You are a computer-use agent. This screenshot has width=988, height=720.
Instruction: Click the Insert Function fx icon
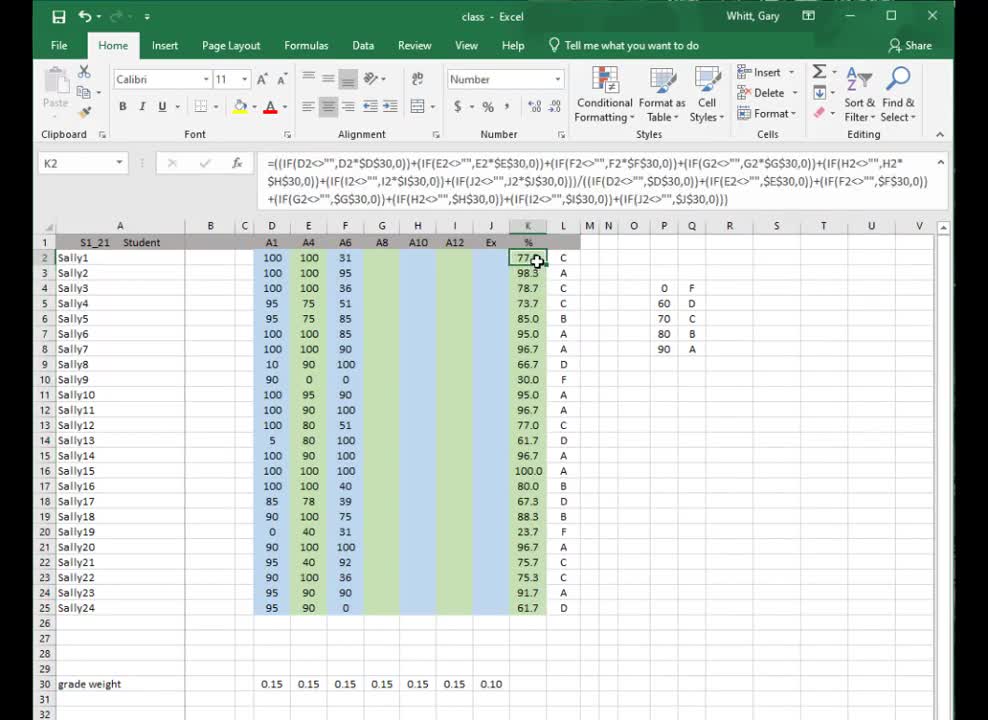click(237, 163)
